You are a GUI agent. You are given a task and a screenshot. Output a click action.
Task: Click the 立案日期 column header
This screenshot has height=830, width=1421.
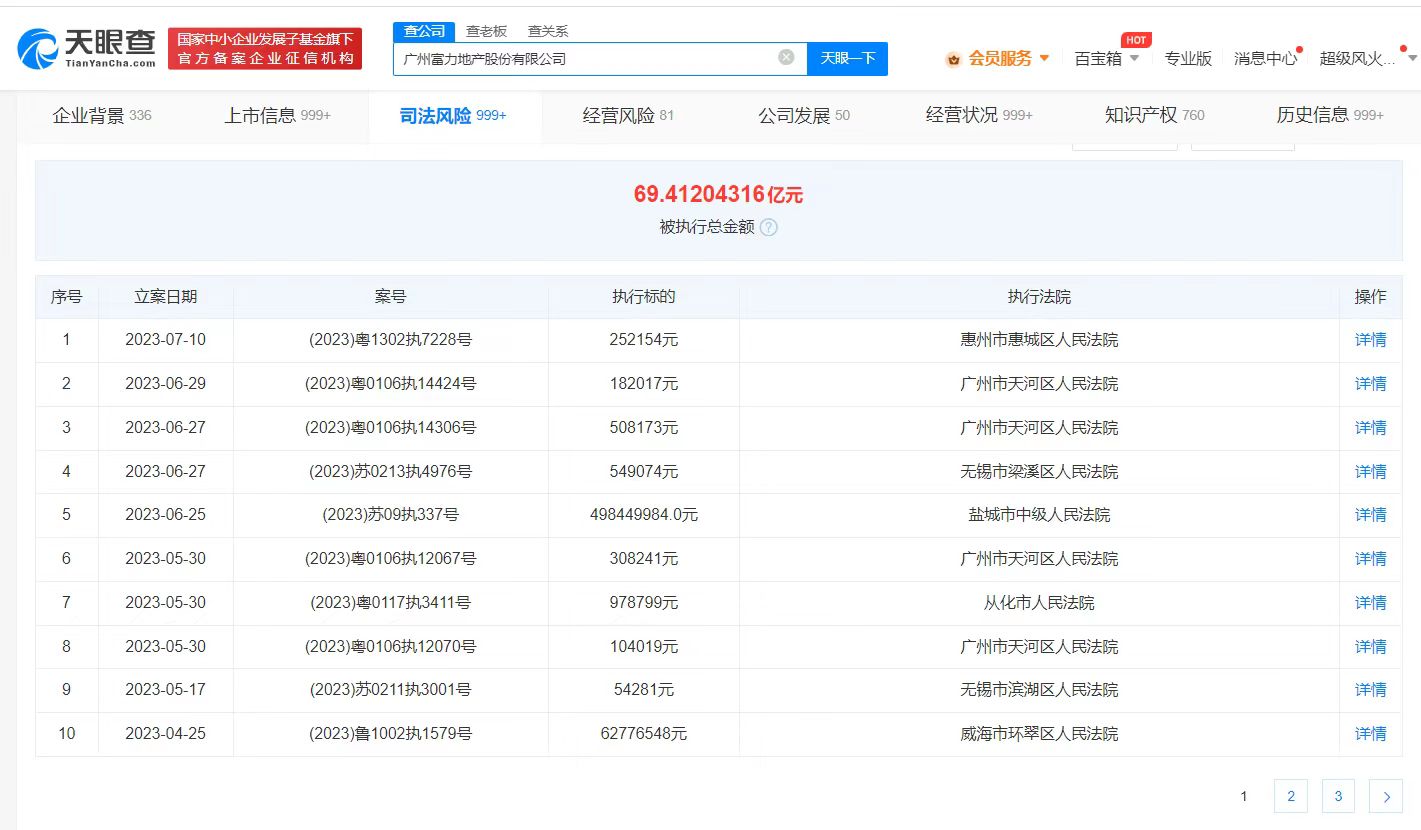click(x=166, y=297)
